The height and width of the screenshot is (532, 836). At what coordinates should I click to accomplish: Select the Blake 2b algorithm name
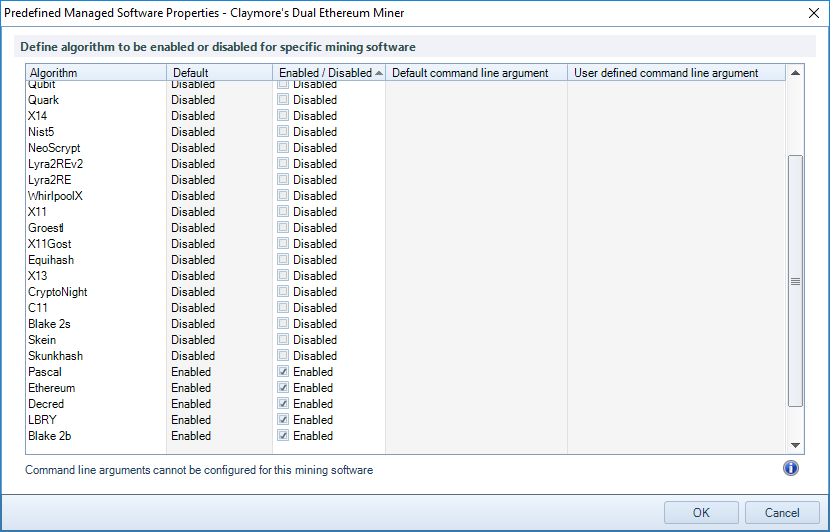point(50,436)
